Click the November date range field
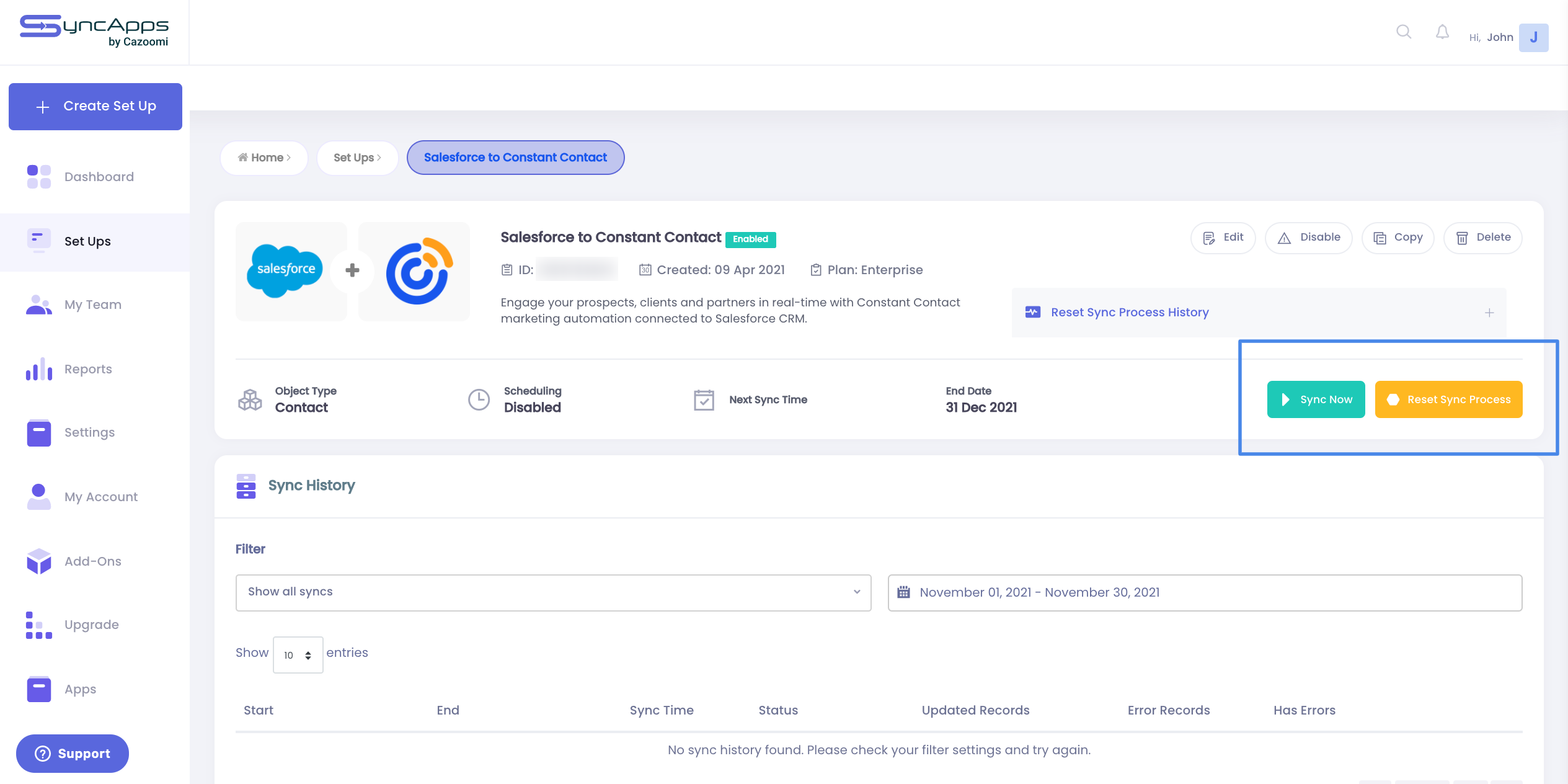This screenshot has height=784, width=1568. click(x=1205, y=592)
